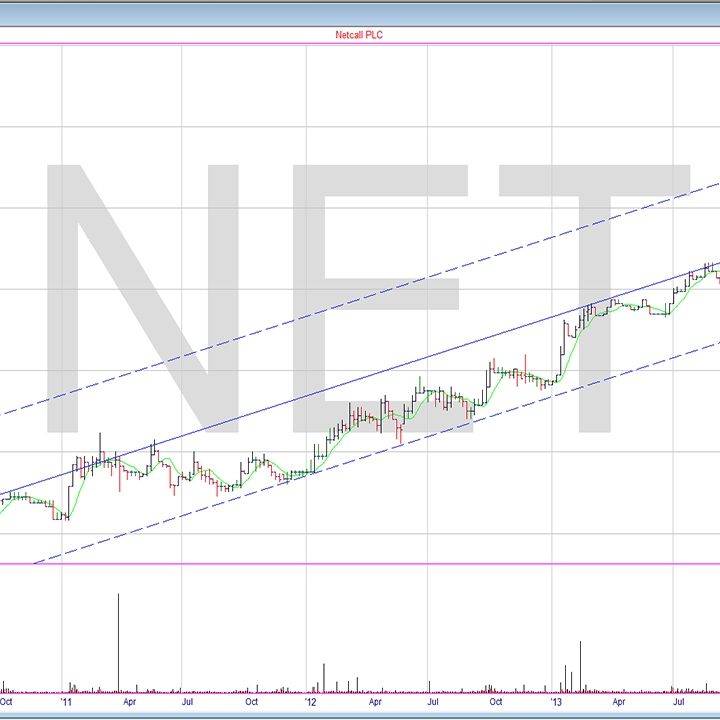Select the '12 year label on time axis
Screen dimensions: 720x720
point(311,702)
